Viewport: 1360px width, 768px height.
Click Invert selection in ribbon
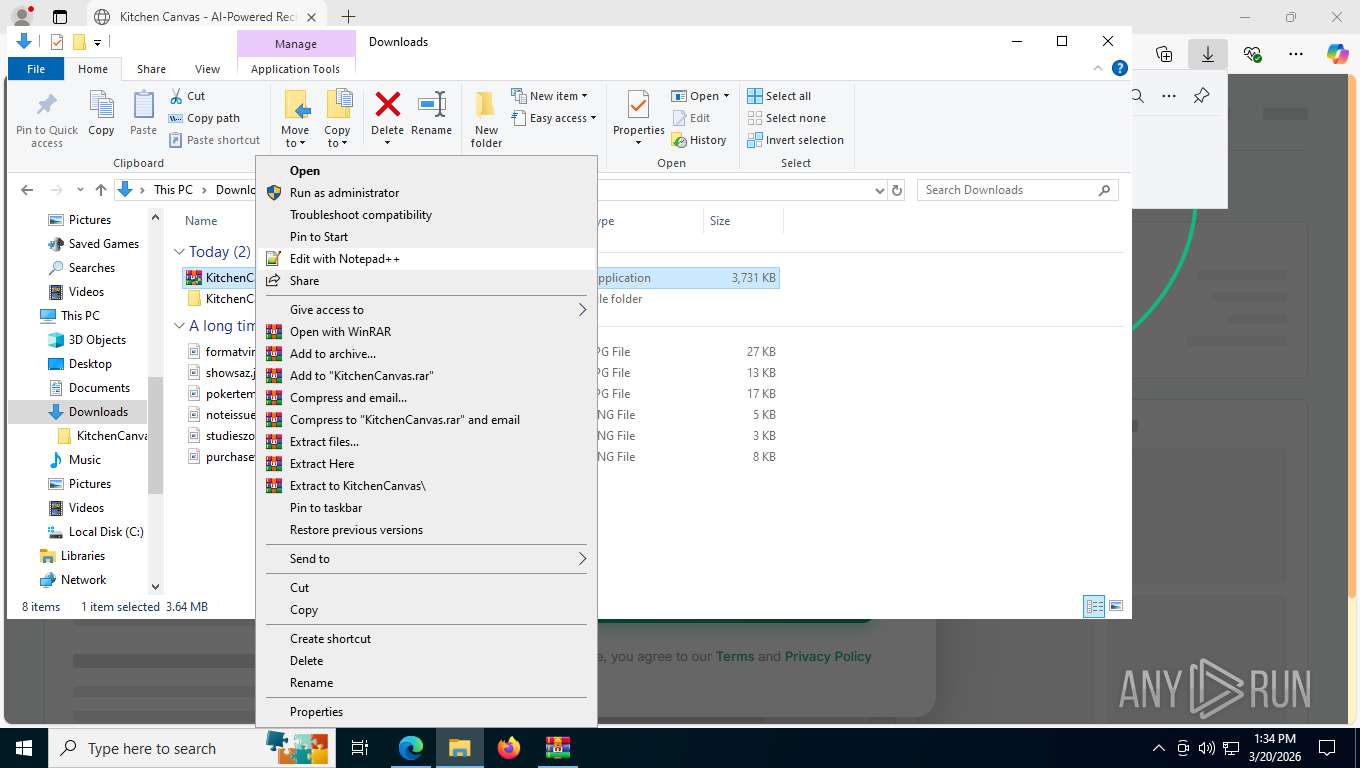[795, 140]
